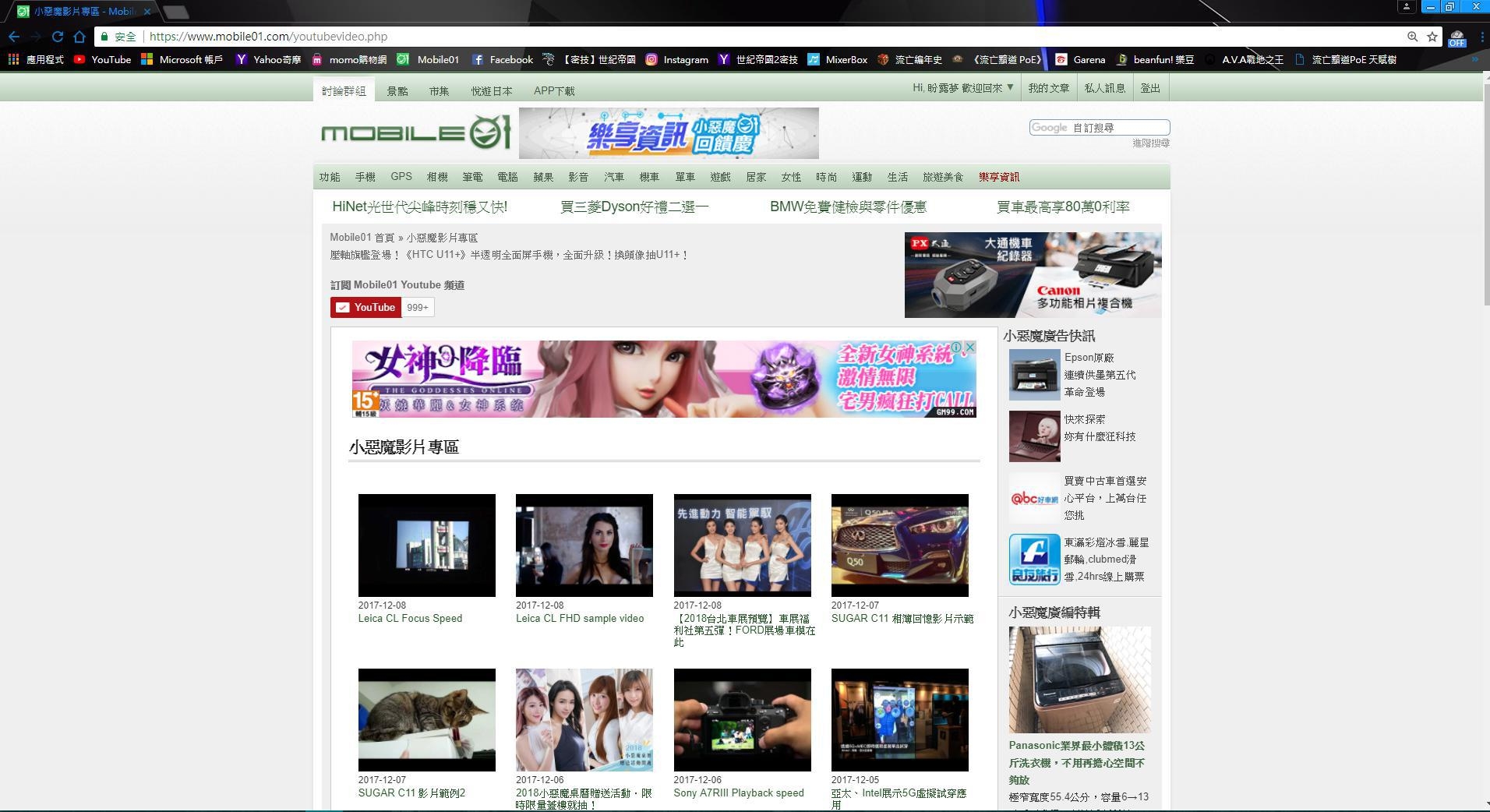Click the Sony A7RIII Playback speed title link

[739, 793]
